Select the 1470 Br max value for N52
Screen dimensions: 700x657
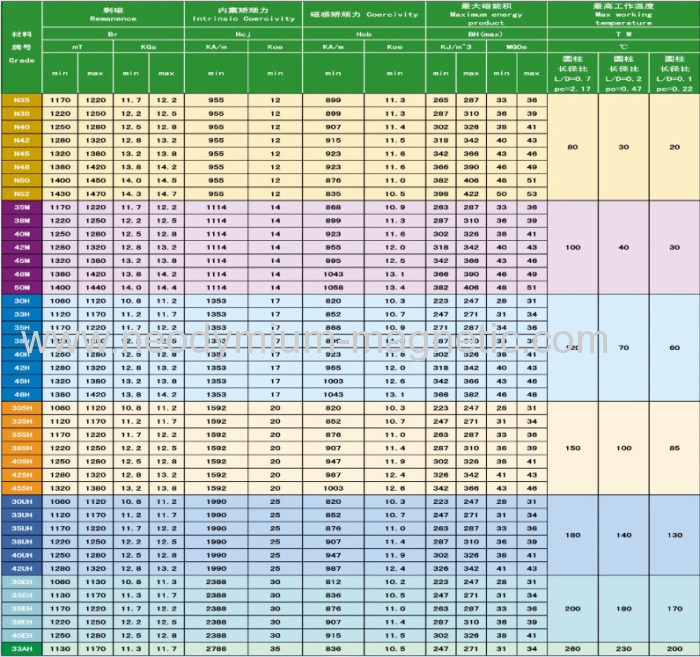pyautogui.click(x=96, y=194)
